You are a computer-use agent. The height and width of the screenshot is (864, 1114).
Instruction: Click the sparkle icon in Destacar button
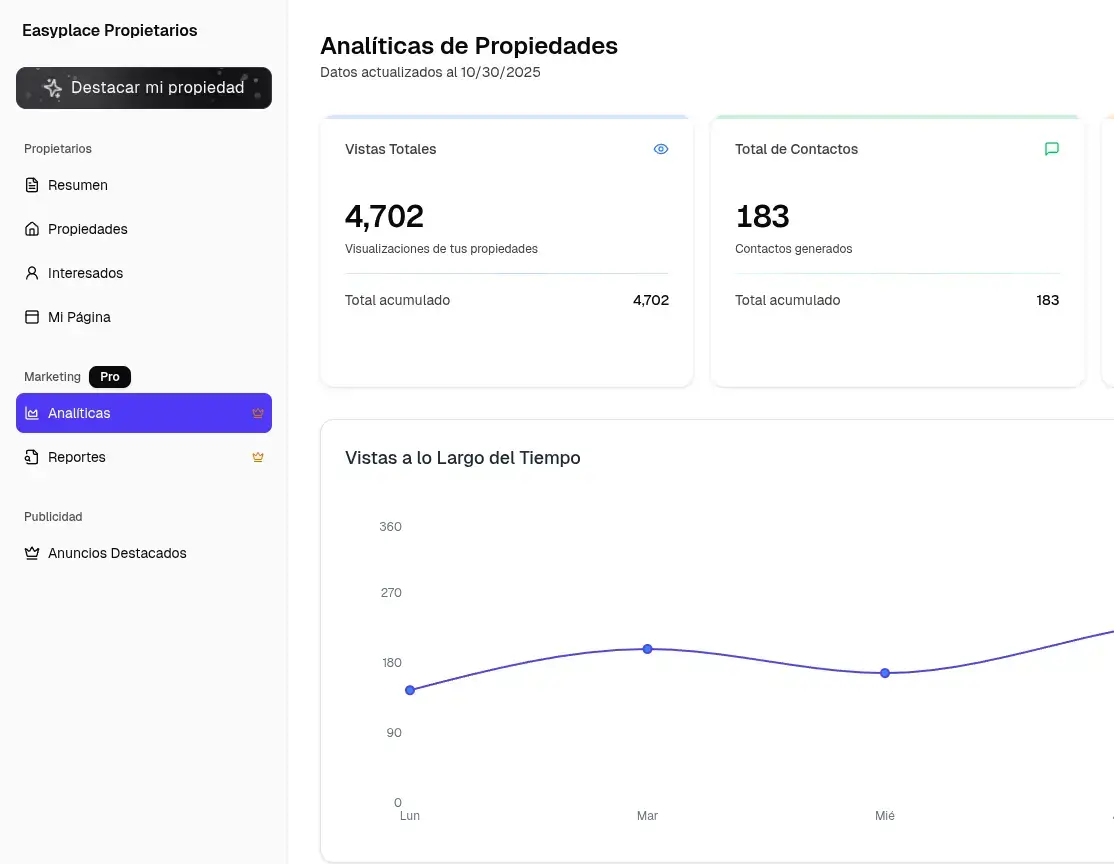[53, 88]
